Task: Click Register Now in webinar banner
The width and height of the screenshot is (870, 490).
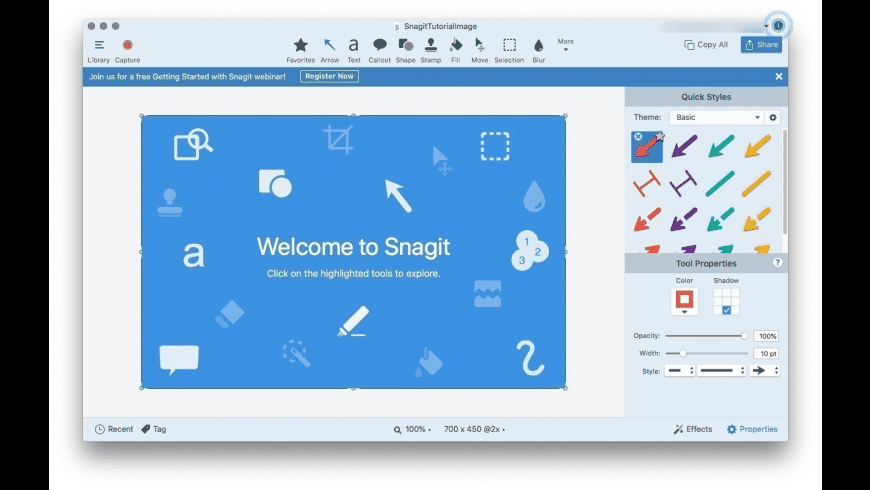Action: click(330, 76)
